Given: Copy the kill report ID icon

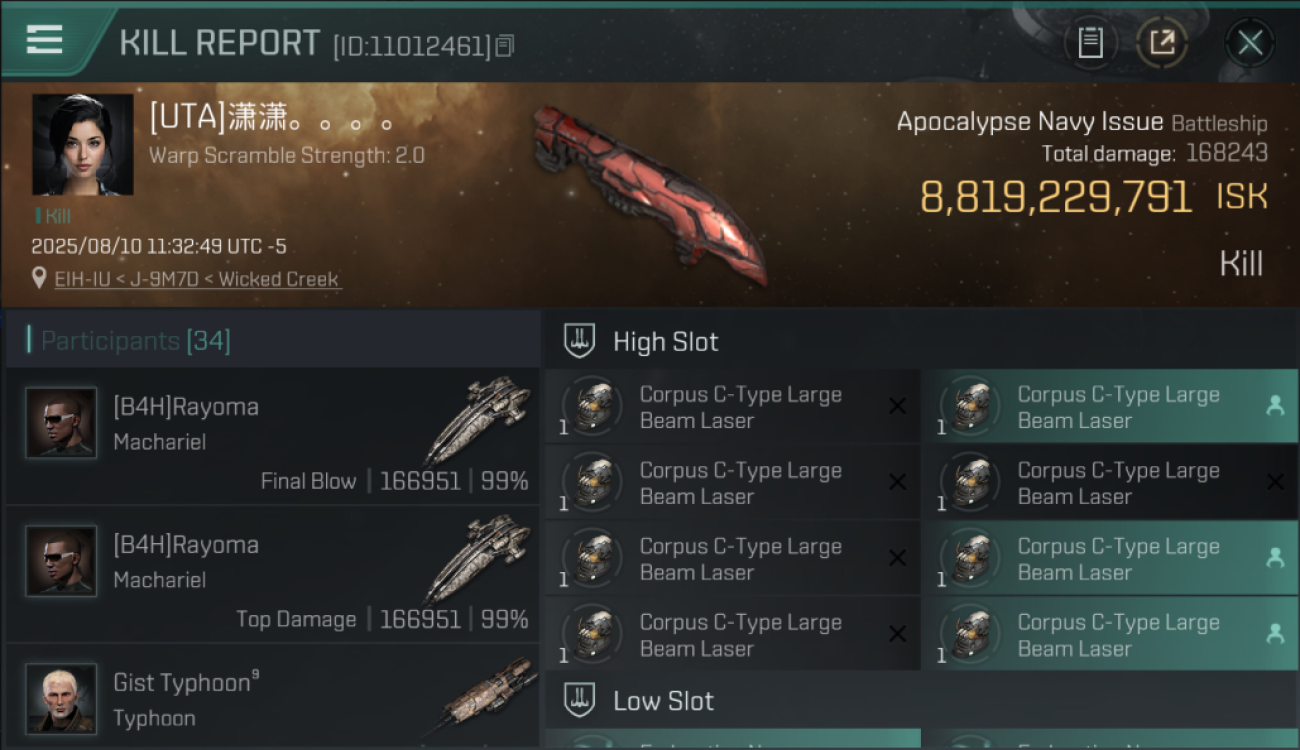Looking at the screenshot, I should (x=505, y=45).
